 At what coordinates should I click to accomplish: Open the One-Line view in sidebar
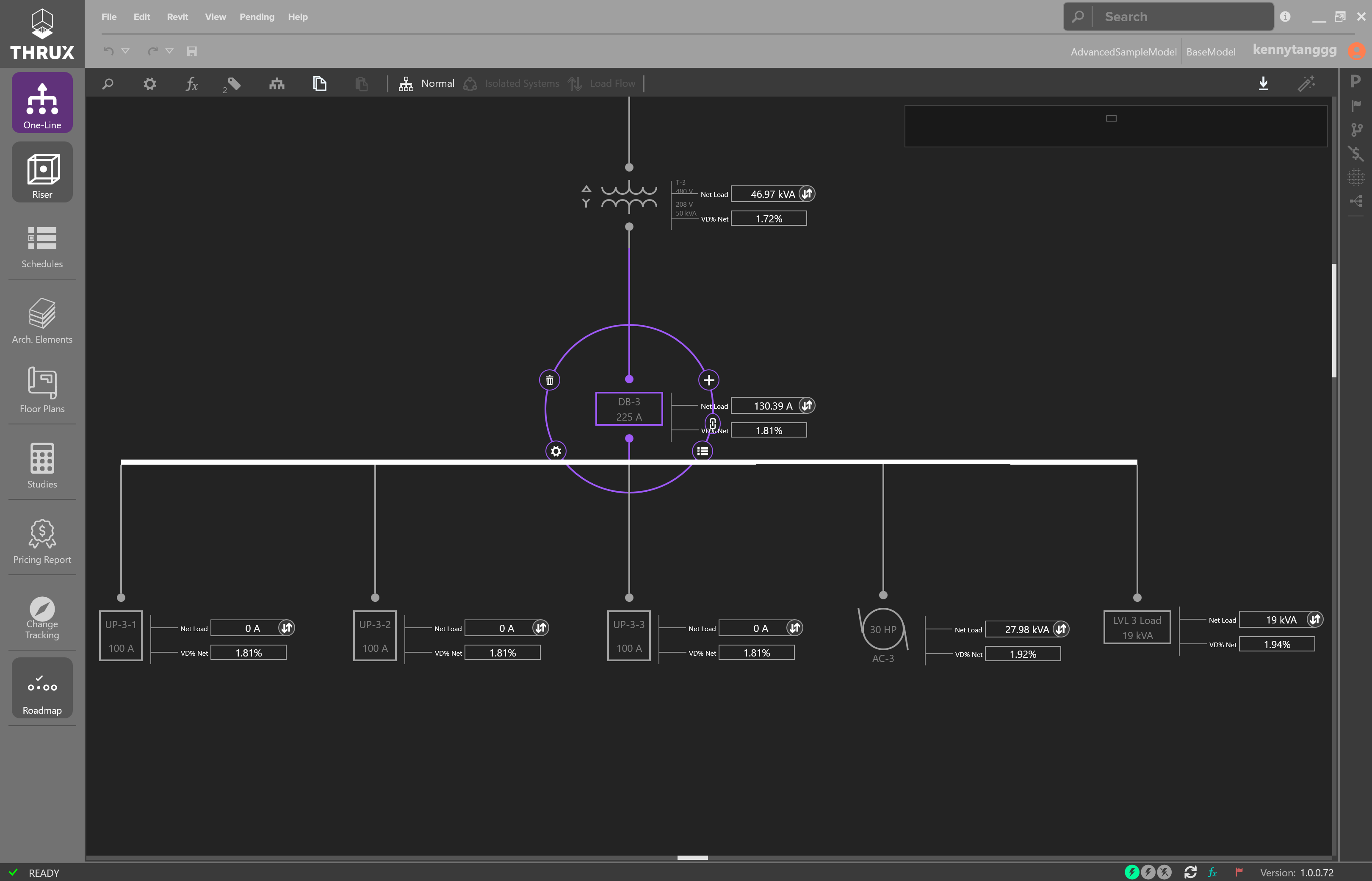click(42, 103)
